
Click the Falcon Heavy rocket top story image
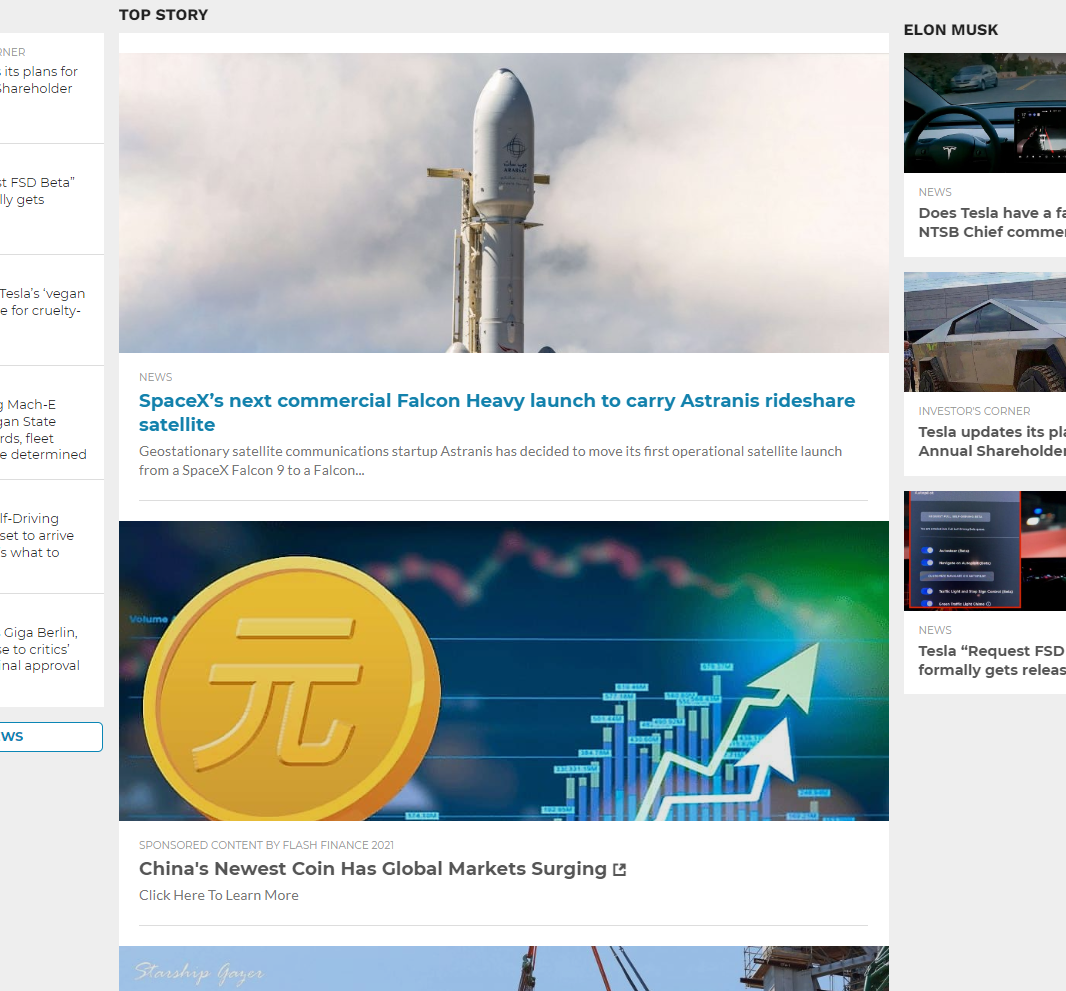click(504, 203)
